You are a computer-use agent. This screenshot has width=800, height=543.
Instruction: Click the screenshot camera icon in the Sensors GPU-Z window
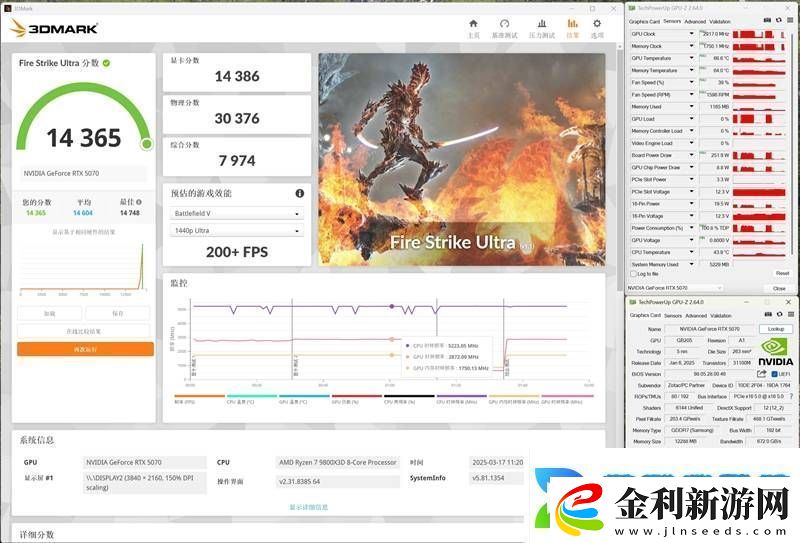[767, 21]
